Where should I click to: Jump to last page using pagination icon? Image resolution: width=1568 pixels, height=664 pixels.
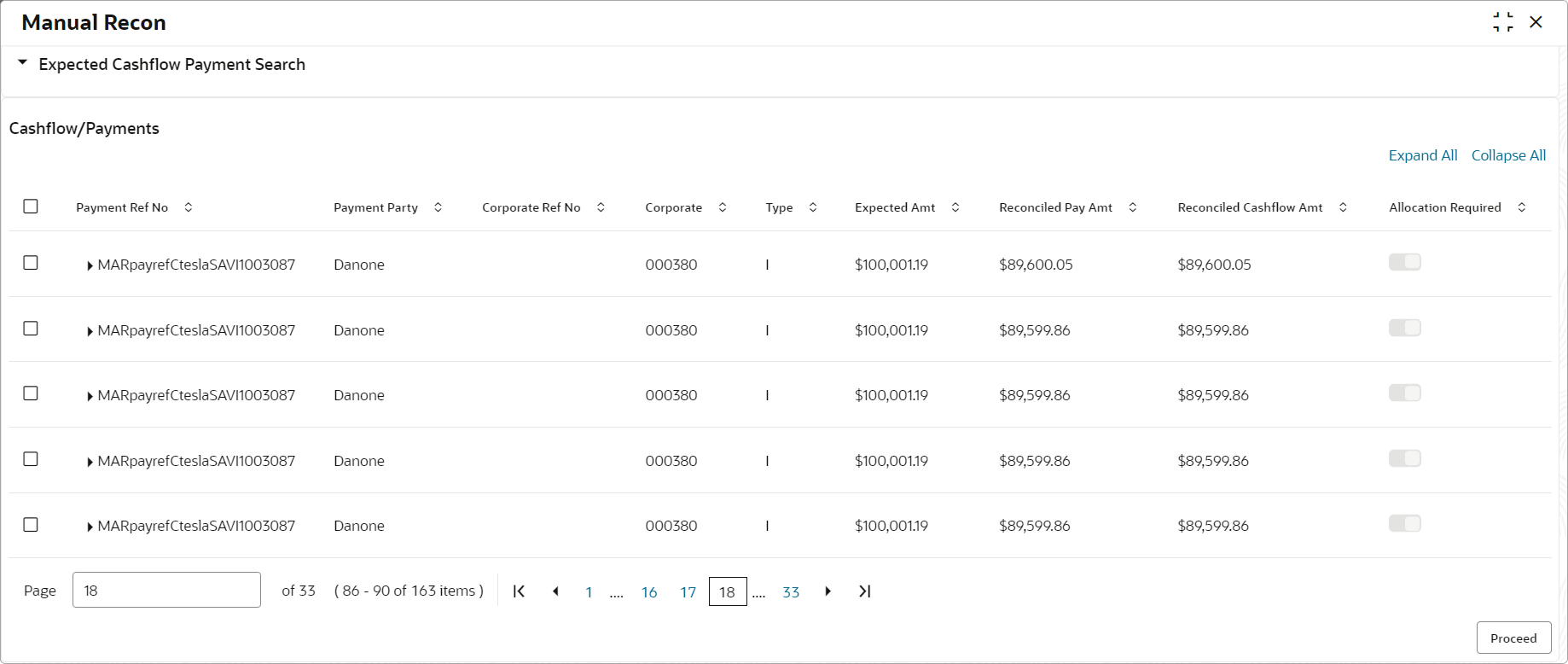coord(864,591)
